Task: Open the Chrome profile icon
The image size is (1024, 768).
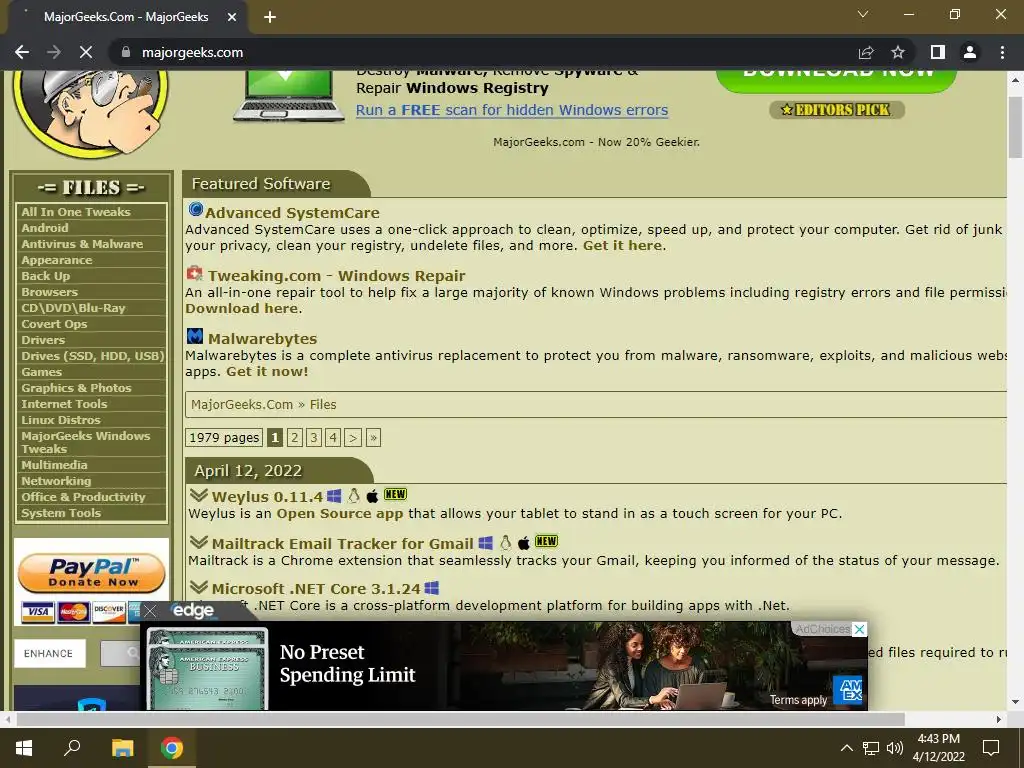Action: point(970,52)
